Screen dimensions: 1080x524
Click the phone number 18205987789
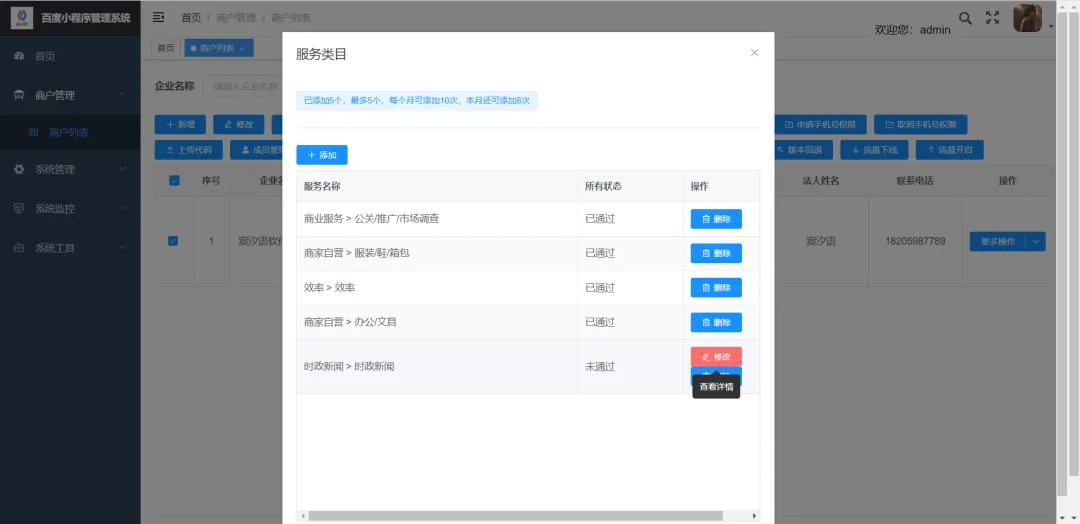(915, 242)
